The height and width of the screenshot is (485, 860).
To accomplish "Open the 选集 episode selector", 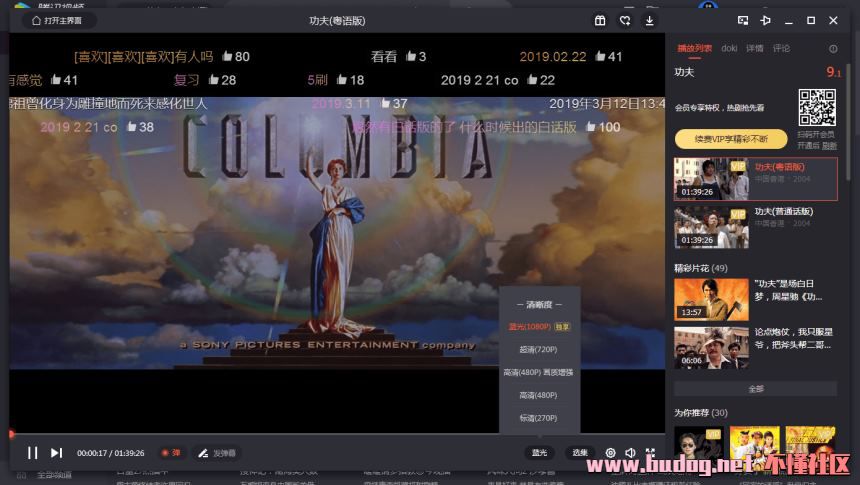I will [x=580, y=453].
